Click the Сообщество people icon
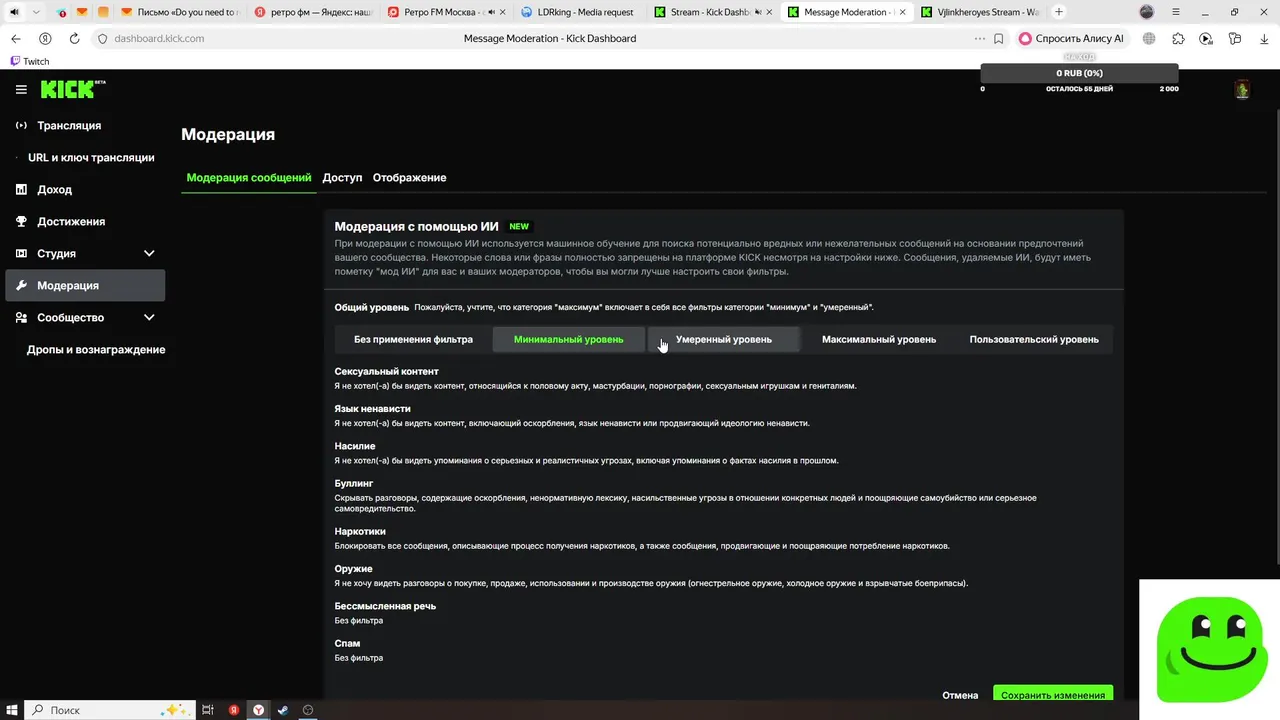Screen dimensions: 1280x720 [x=21, y=317]
